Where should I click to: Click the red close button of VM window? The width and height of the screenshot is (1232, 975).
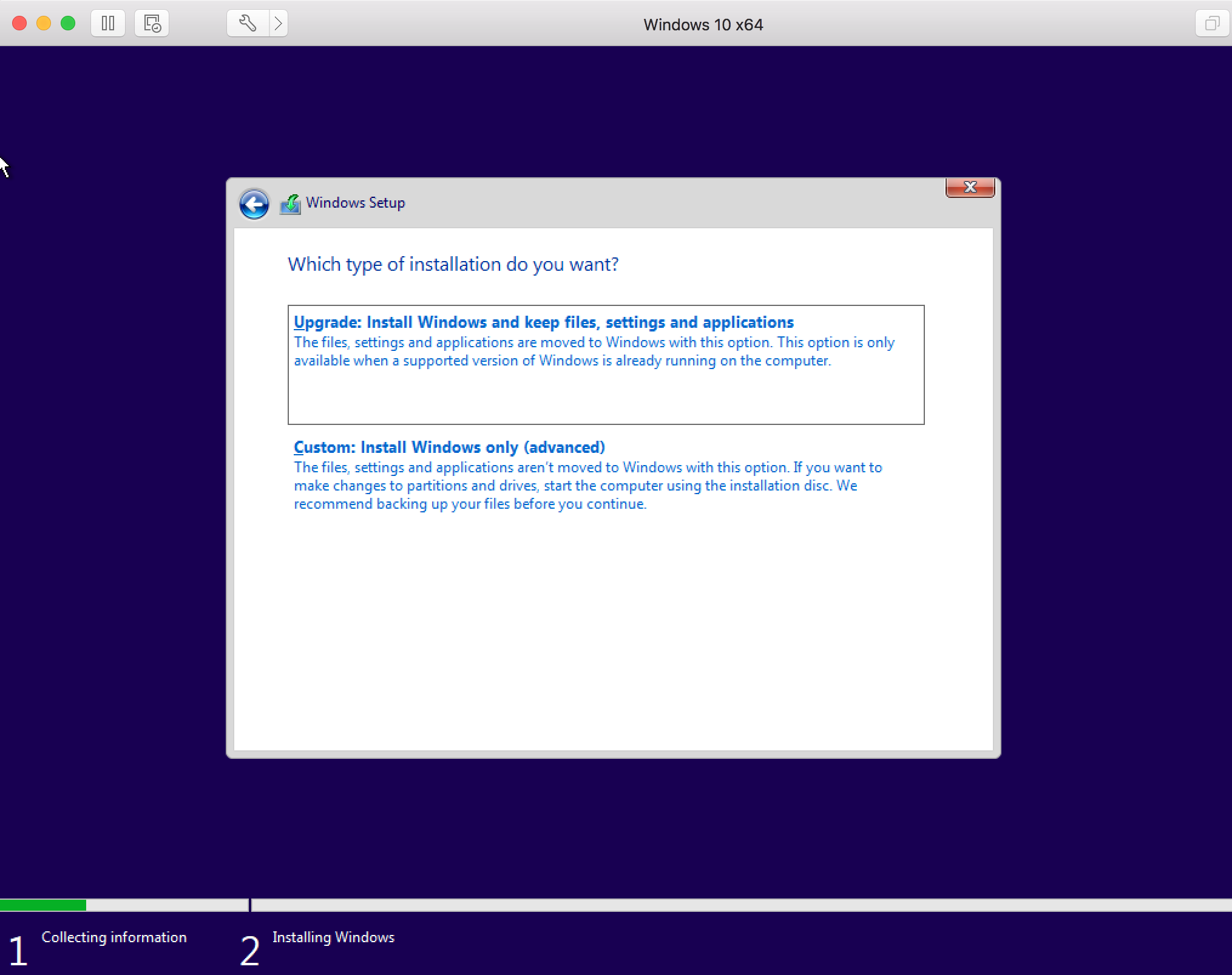coord(19,24)
